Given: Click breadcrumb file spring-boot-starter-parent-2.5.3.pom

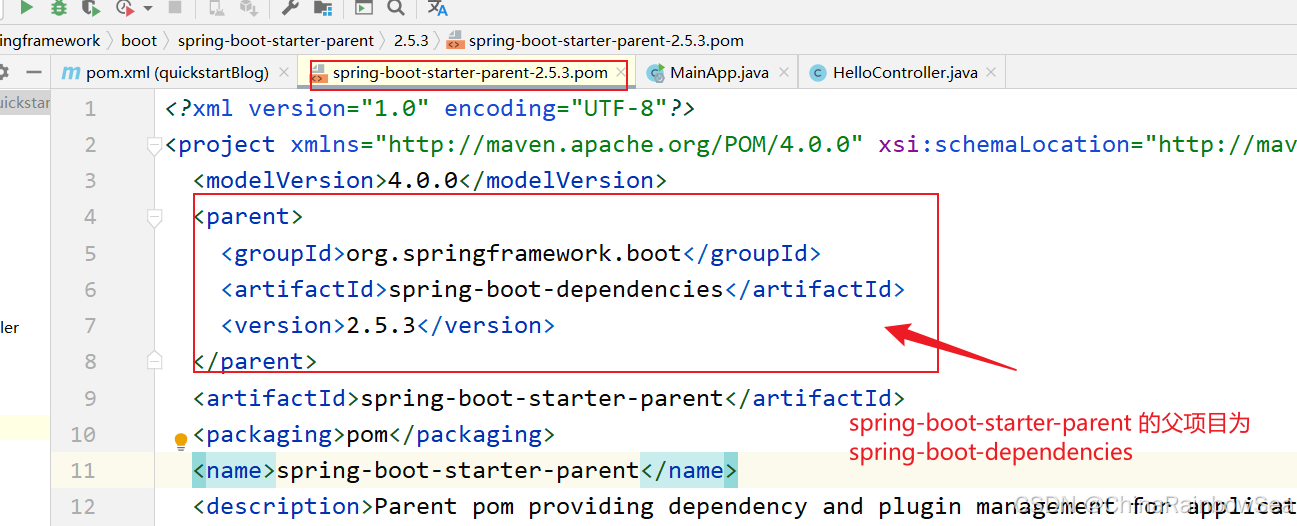Looking at the screenshot, I should 595,41.
